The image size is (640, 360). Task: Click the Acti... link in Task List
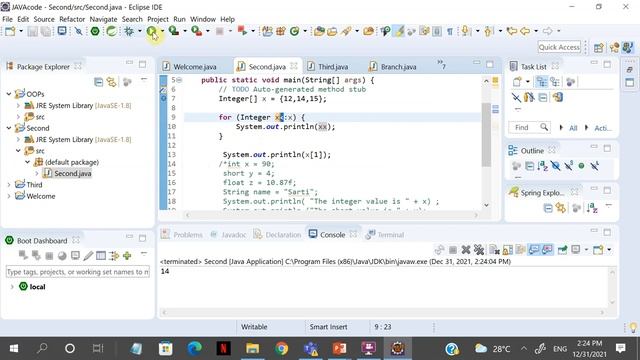click(x=603, y=128)
